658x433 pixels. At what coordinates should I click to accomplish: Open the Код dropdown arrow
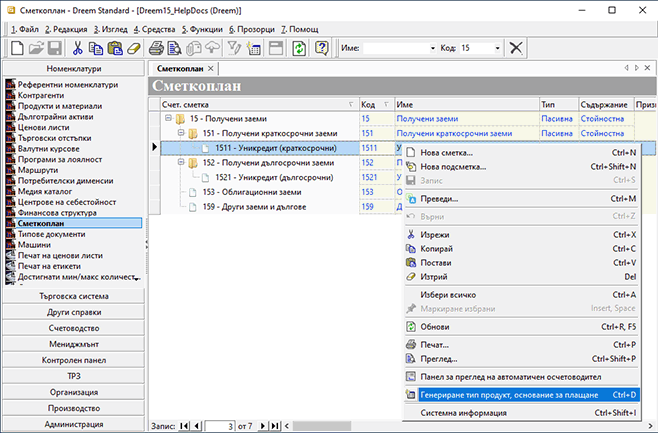(497, 48)
